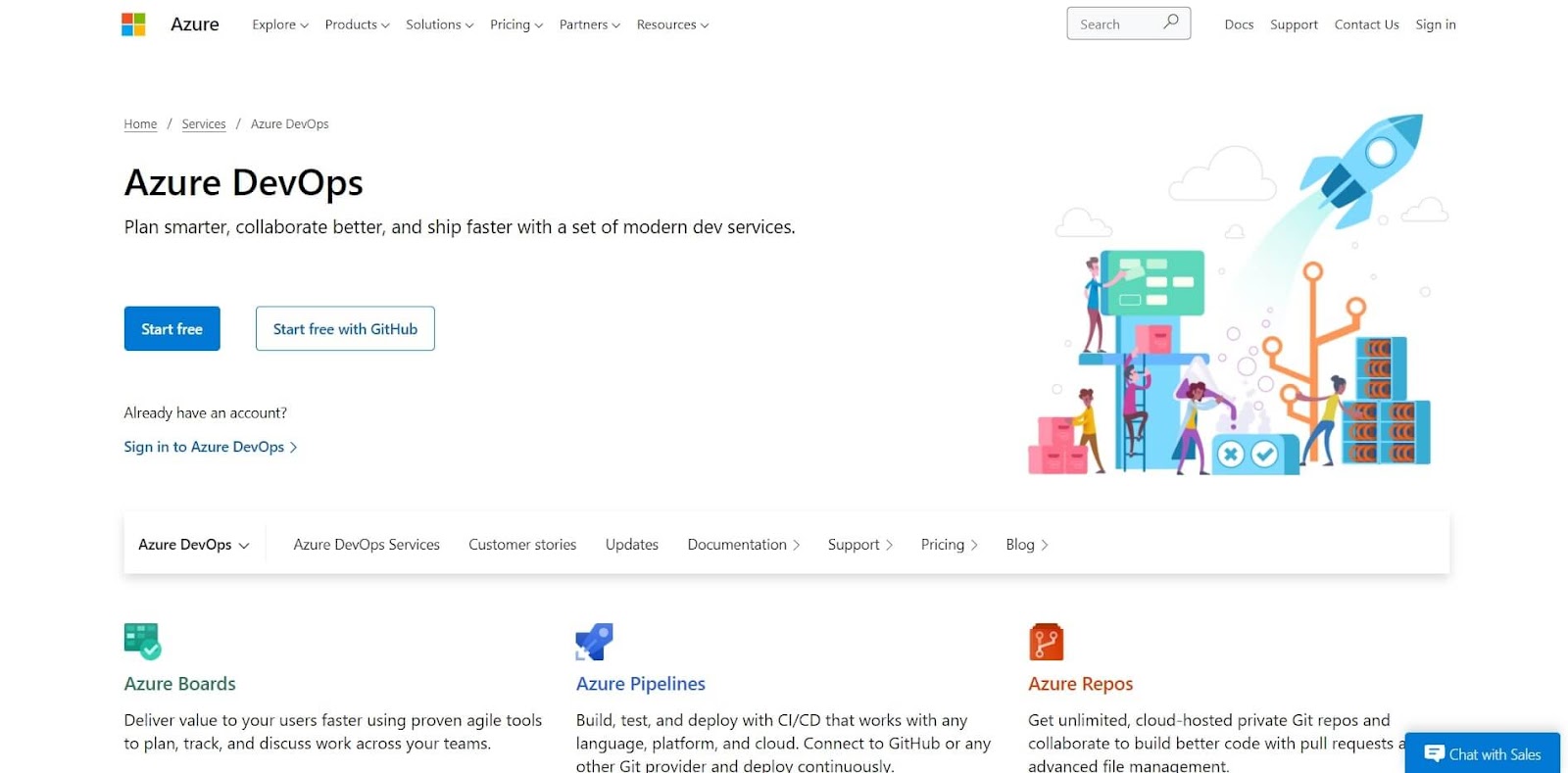Open Support in the sub-navigation bar
This screenshot has height=773, width=1568.
point(860,545)
